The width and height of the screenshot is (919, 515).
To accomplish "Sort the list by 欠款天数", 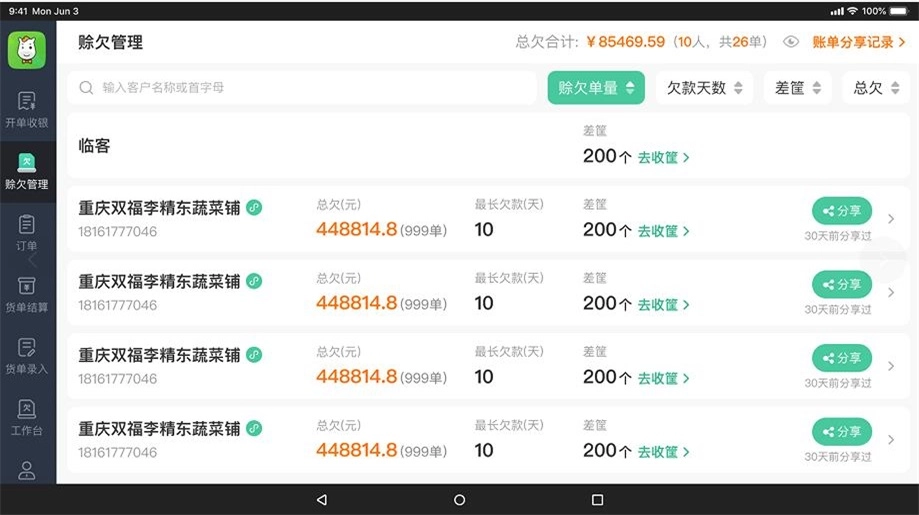I will tap(704, 88).
